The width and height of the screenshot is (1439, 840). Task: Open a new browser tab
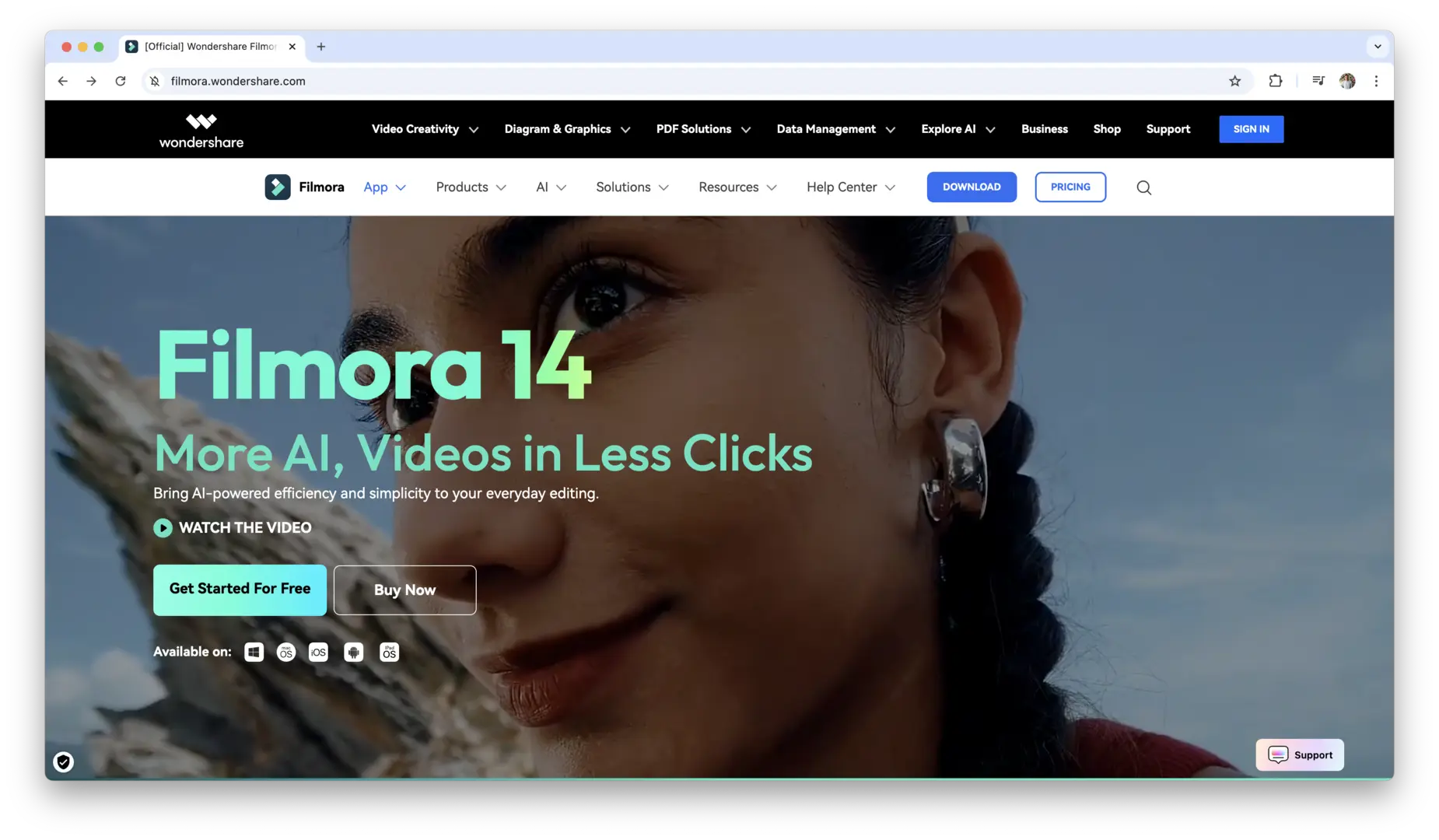click(320, 47)
